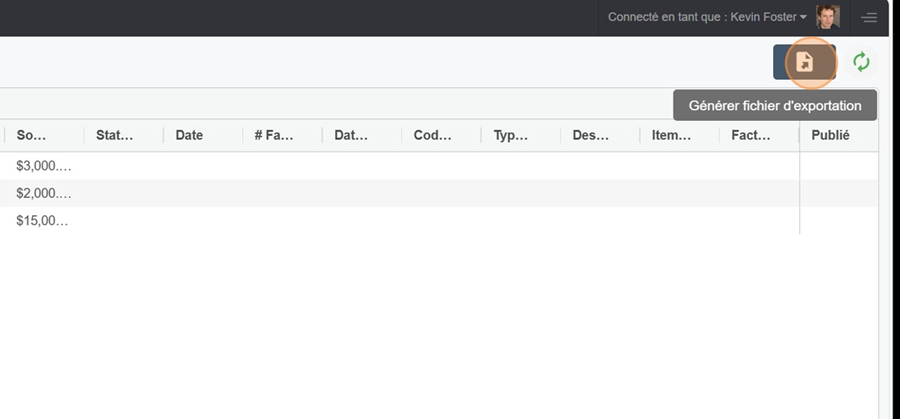Sort by the Date column header
900x419 pixels.
click(x=189, y=135)
